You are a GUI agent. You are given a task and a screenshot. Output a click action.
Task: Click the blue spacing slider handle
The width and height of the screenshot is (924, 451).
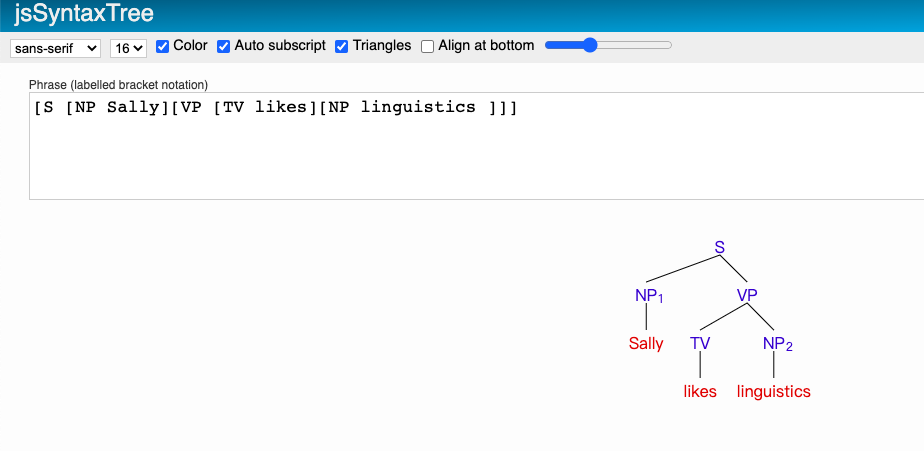pyautogui.click(x=590, y=45)
